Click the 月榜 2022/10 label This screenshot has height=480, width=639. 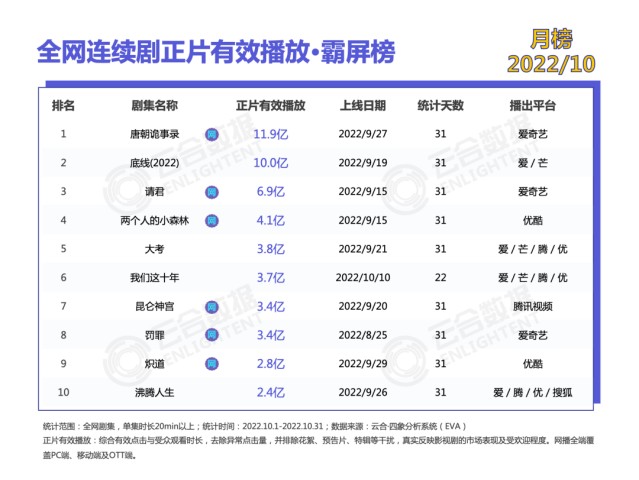(552, 52)
